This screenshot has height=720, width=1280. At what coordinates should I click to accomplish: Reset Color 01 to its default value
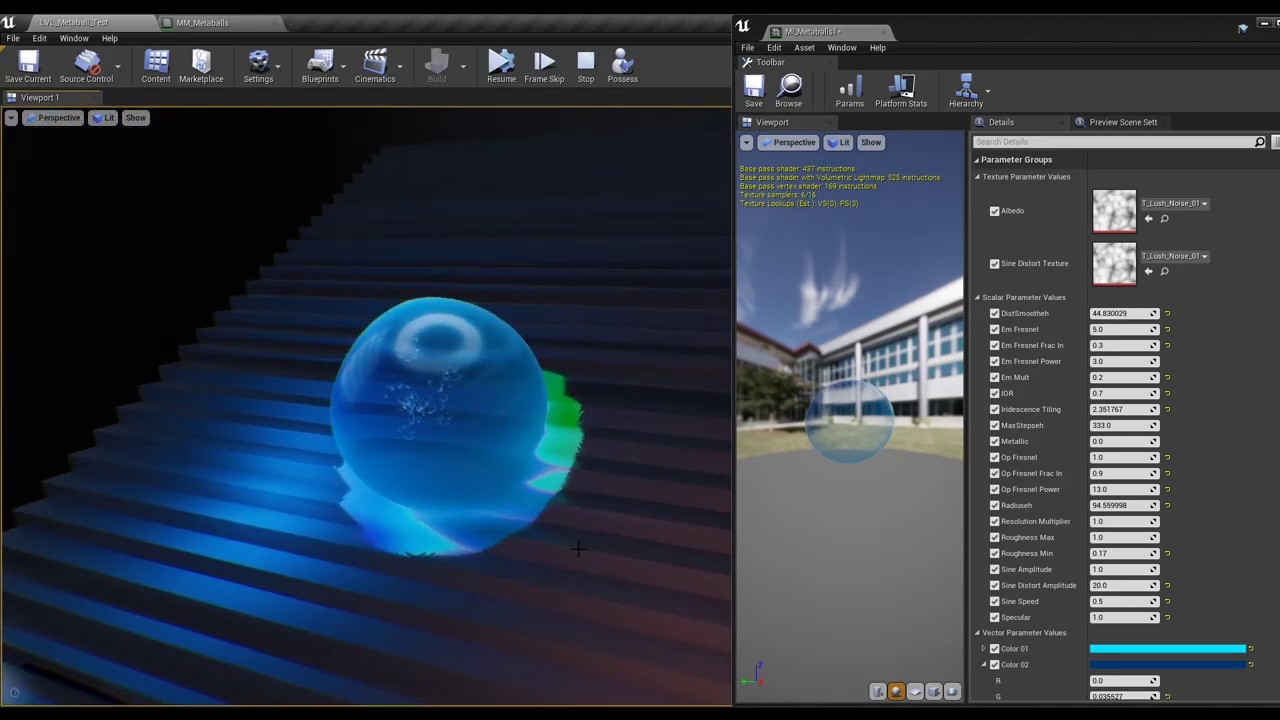pyautogui.click(x=1250, y=649)
